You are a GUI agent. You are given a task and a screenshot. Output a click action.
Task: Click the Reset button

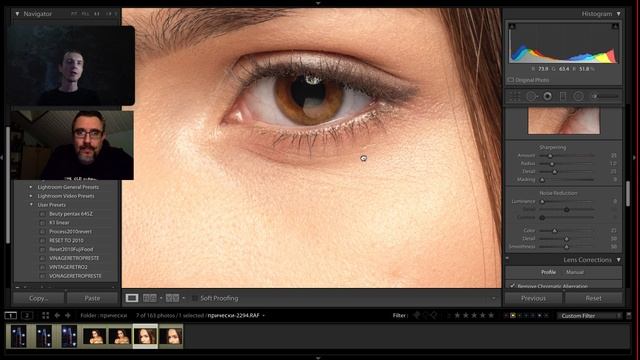pos(593,298)
